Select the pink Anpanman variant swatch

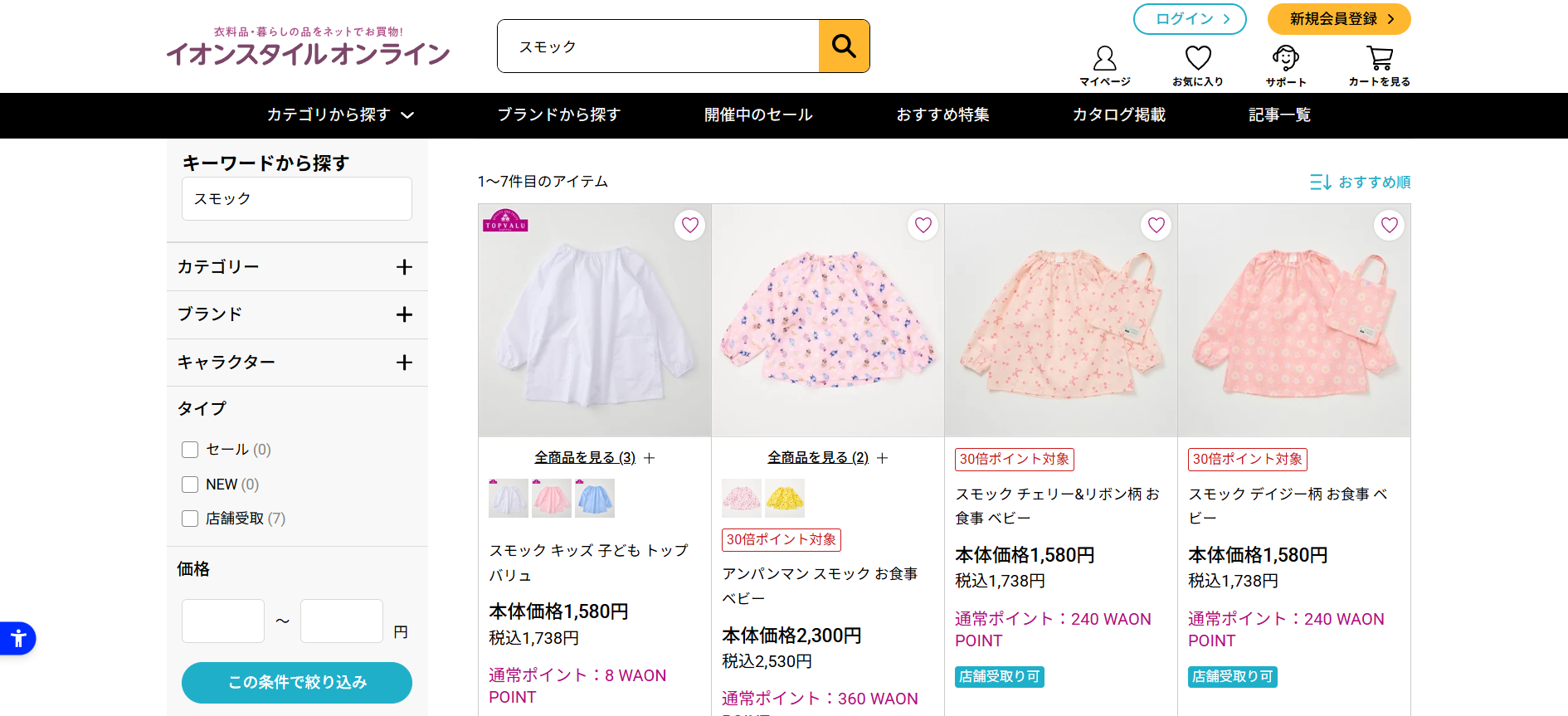coord(742,498)
